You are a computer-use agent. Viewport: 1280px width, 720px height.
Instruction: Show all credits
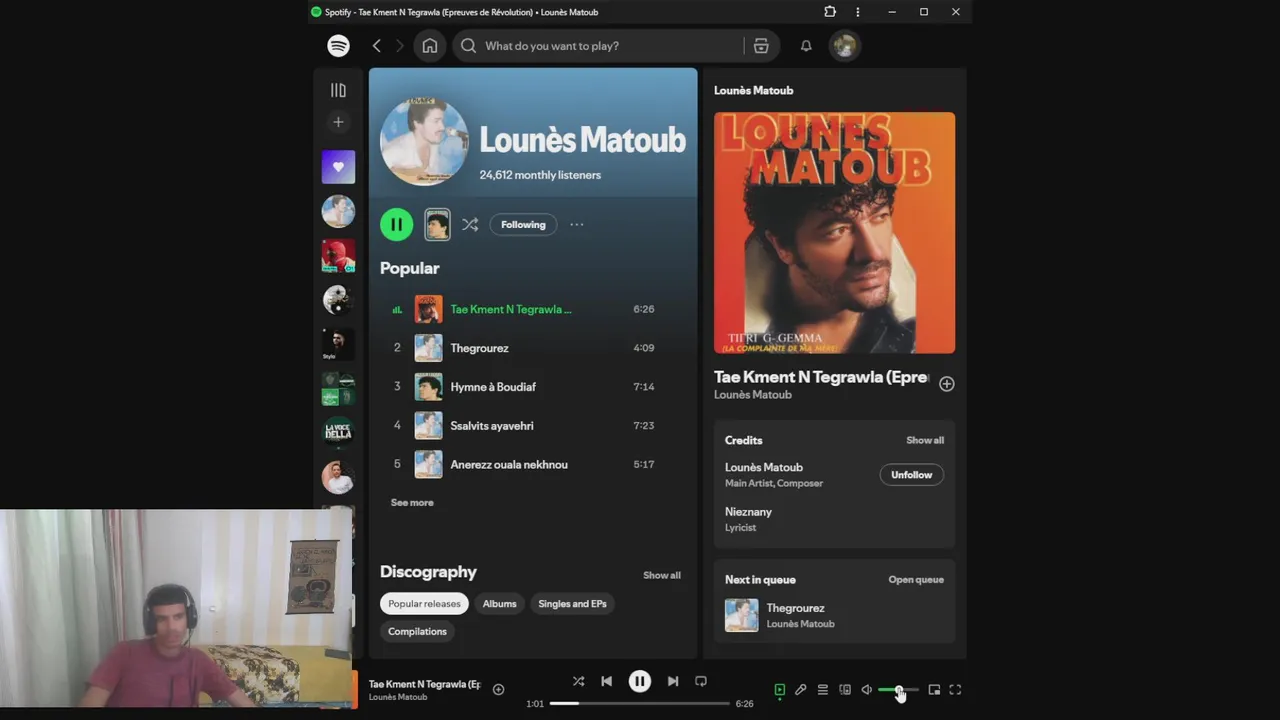point(925,440)
